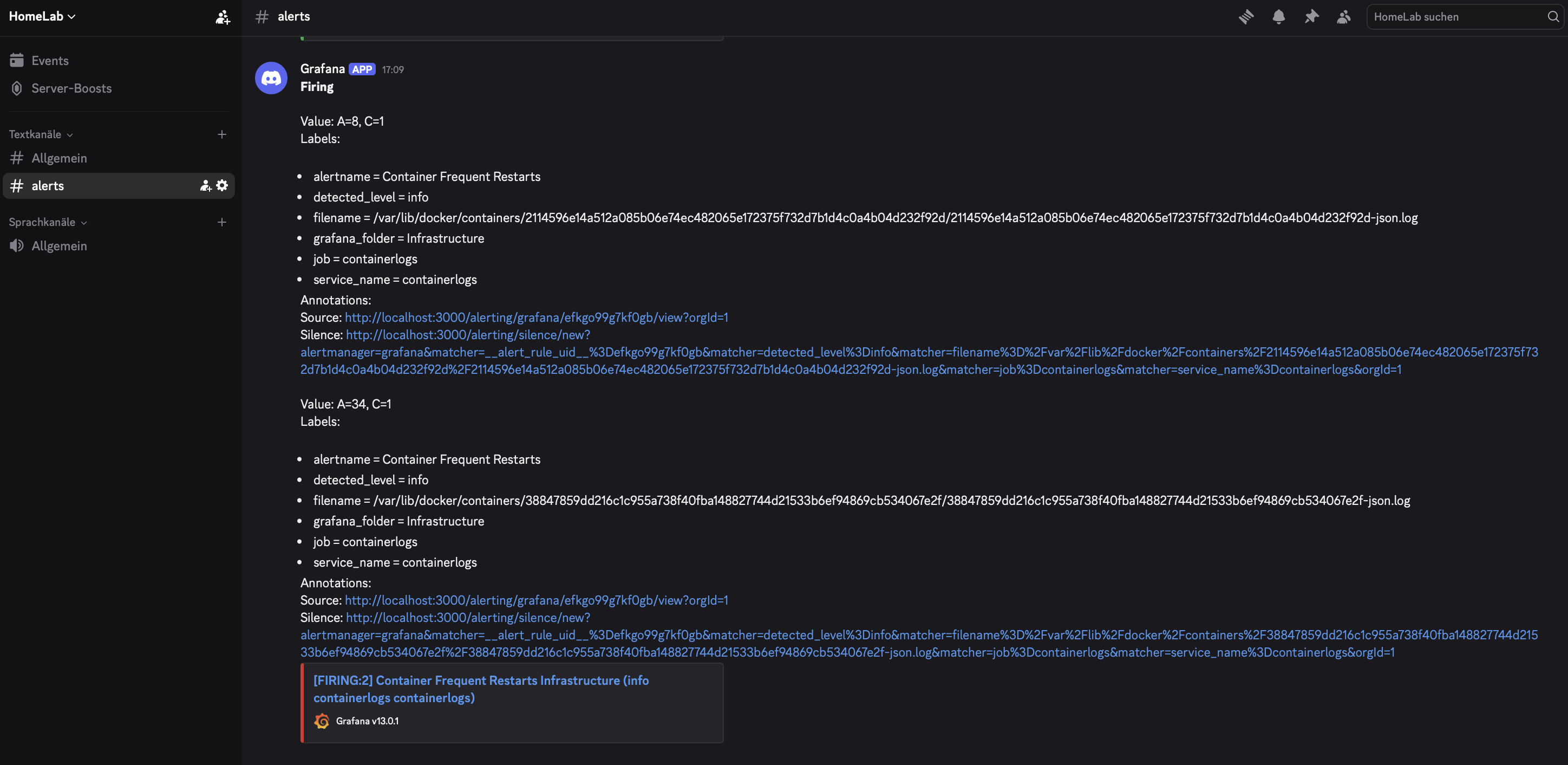Image resolution: width=1568 pixels, height=765 pixels.
Task: Toggle the member list icon
Action: pyautogui.click(x=1343, y=16)
